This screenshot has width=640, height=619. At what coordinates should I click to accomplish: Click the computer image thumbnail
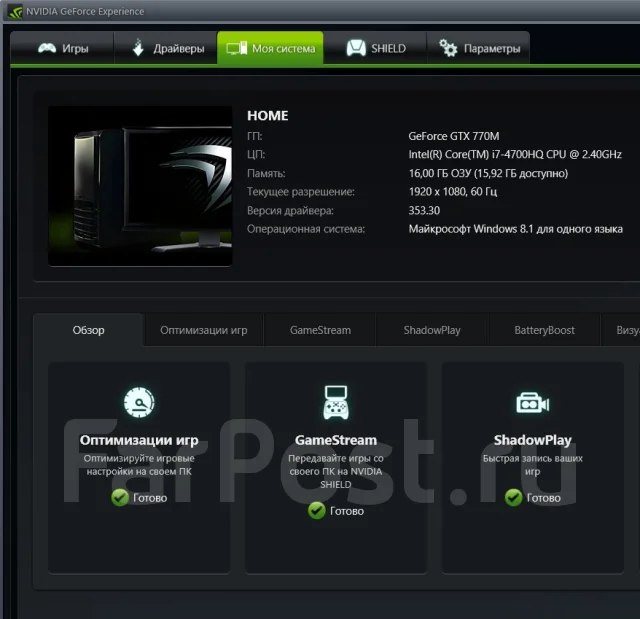[x=140, y=186]
